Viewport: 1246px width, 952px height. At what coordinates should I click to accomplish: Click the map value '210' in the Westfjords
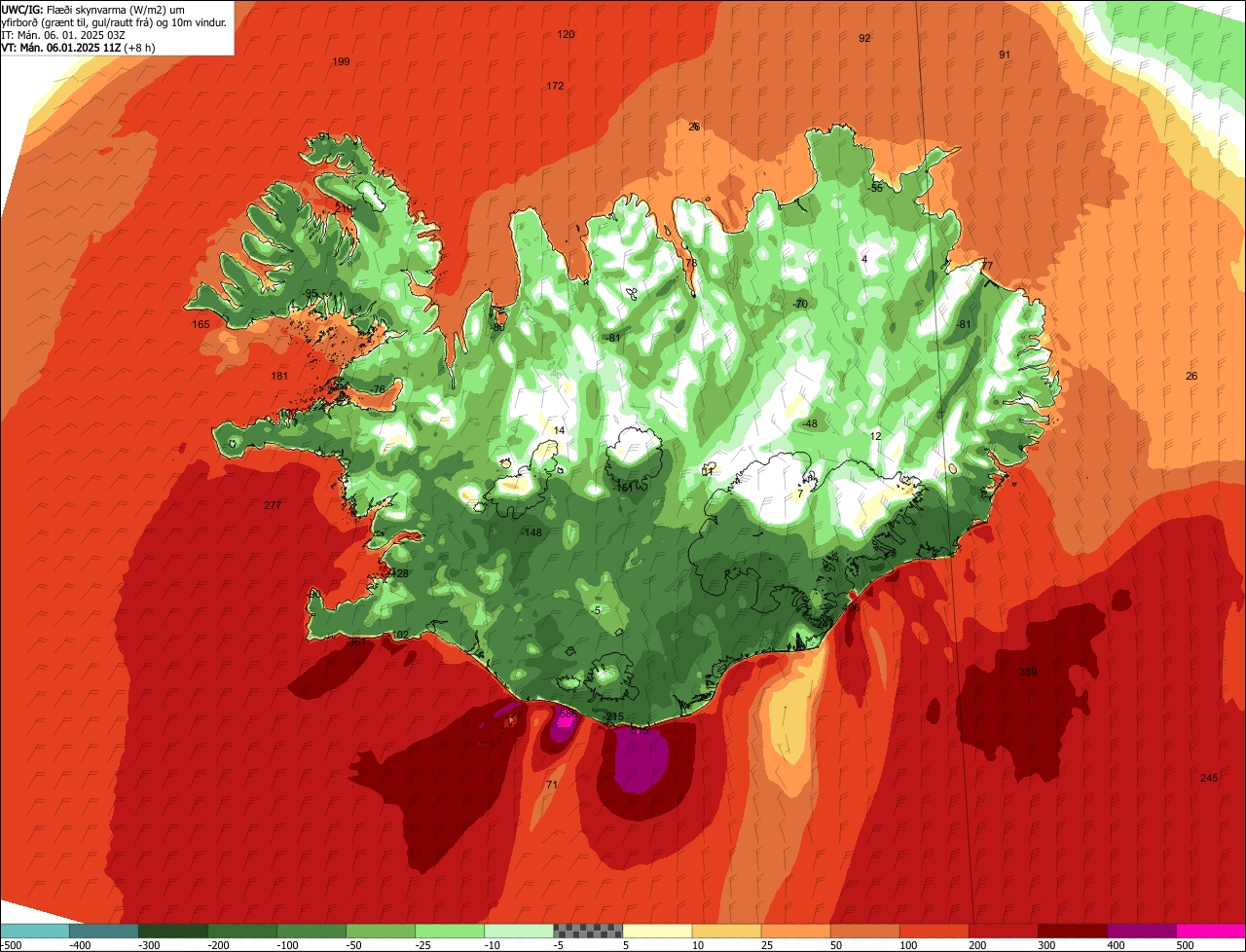tap(344, 208)
